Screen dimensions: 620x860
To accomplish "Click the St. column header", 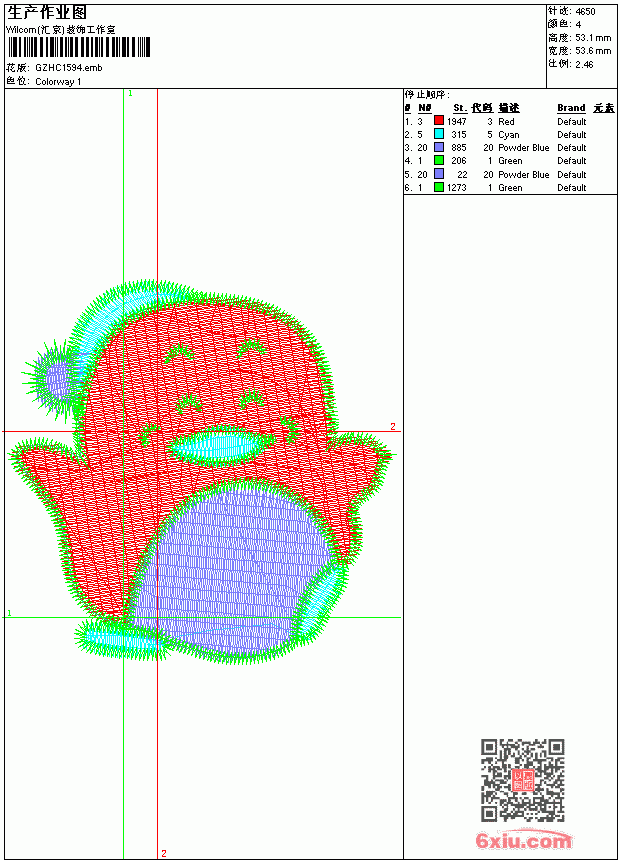I will tap(460, 108).
